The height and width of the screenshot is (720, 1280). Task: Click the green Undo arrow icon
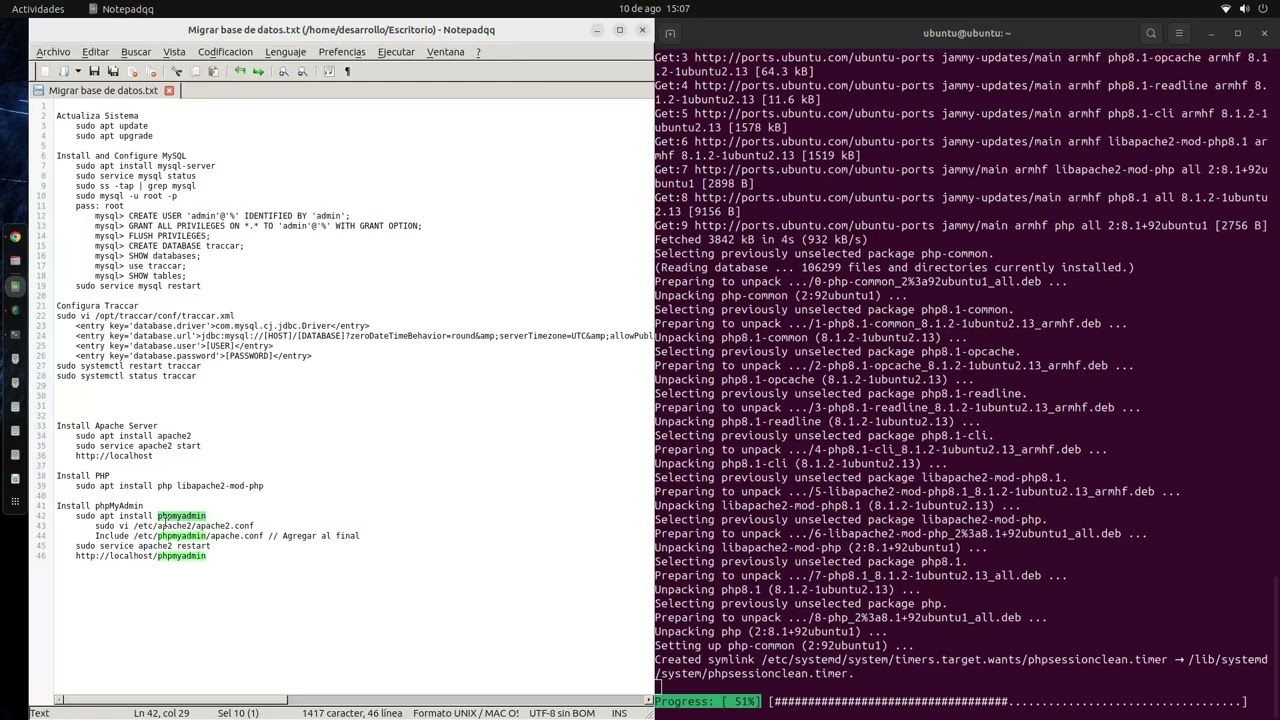point(240,71)
